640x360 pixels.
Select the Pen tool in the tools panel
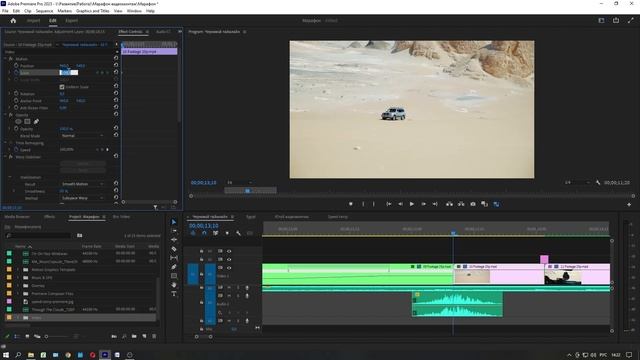174,267
